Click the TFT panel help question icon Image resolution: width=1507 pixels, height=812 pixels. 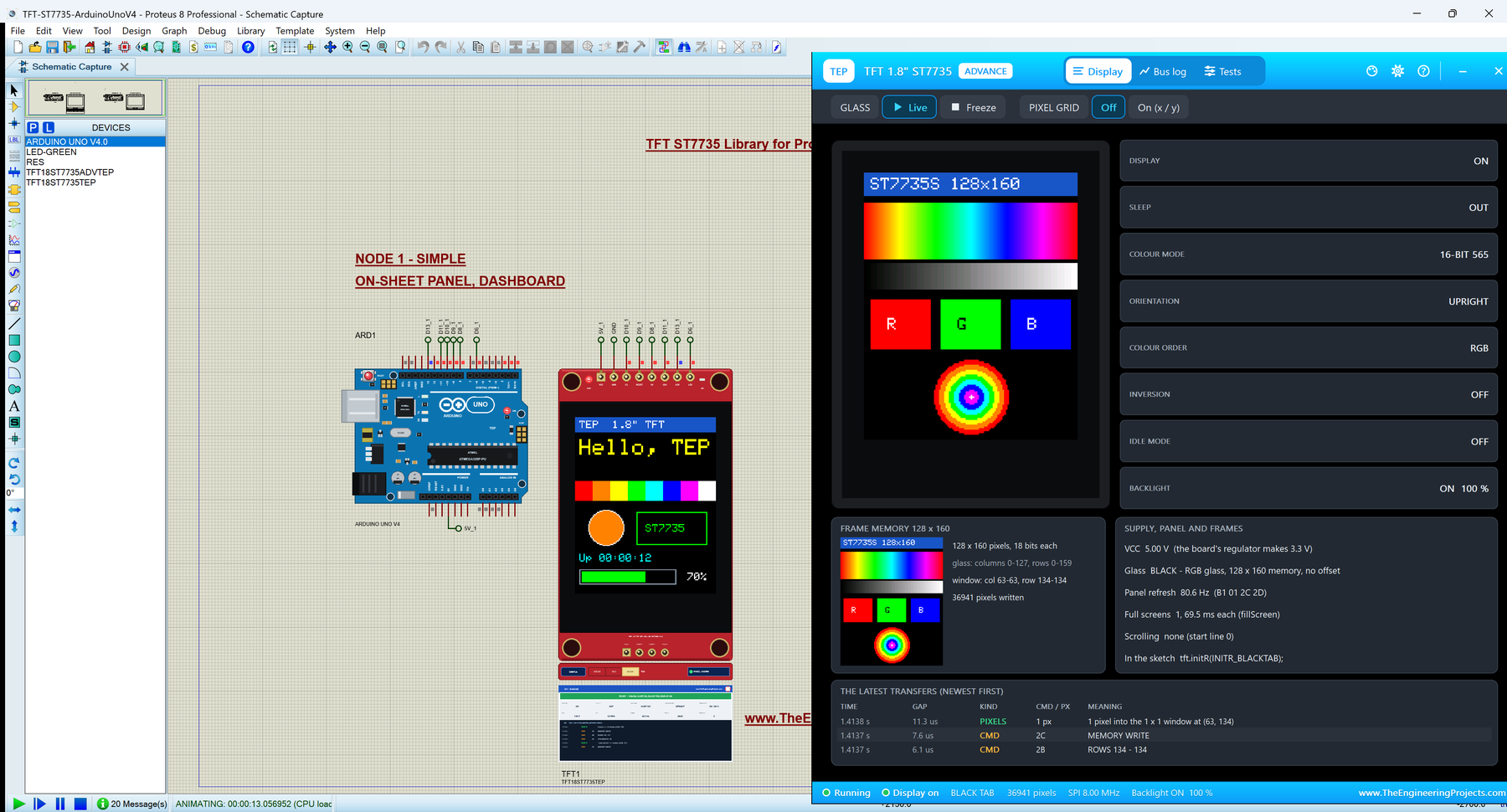tap(1423, 71)
